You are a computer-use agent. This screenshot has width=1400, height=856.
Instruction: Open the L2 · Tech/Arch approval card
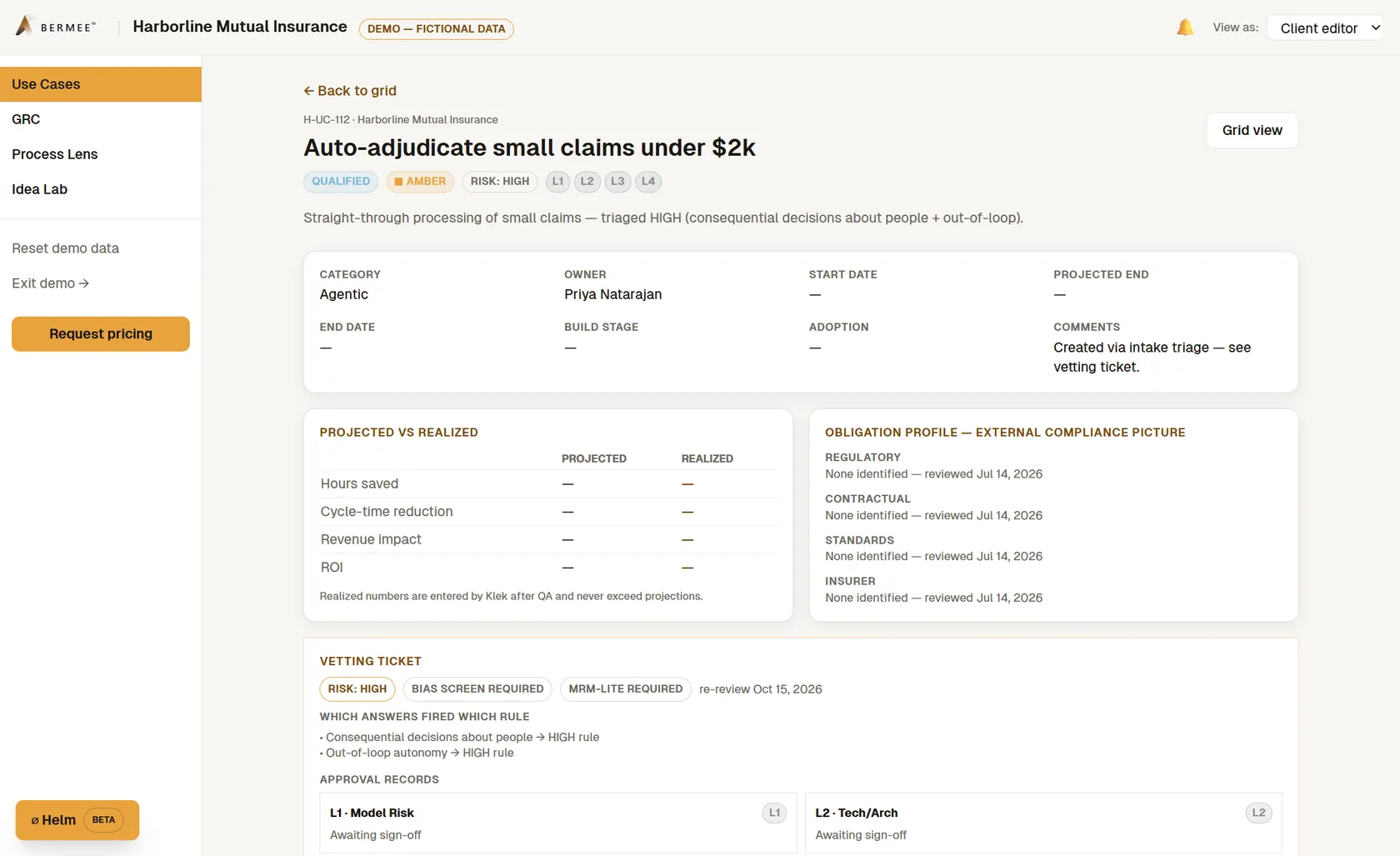tap(1043, 823)
